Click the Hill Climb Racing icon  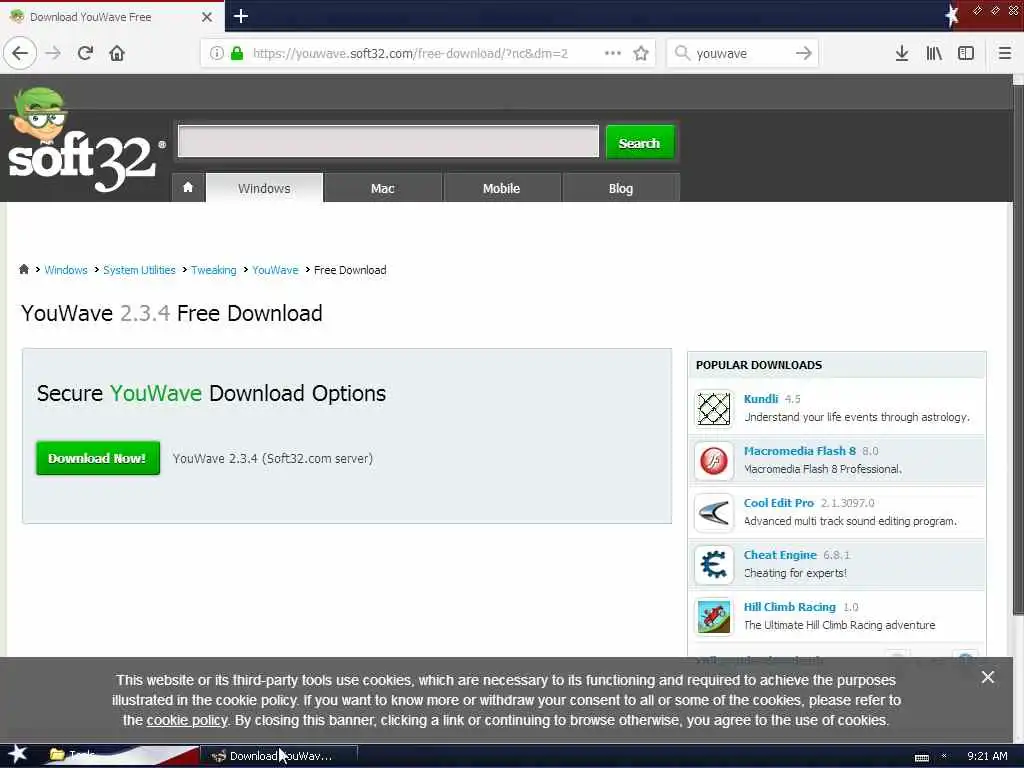714,616
